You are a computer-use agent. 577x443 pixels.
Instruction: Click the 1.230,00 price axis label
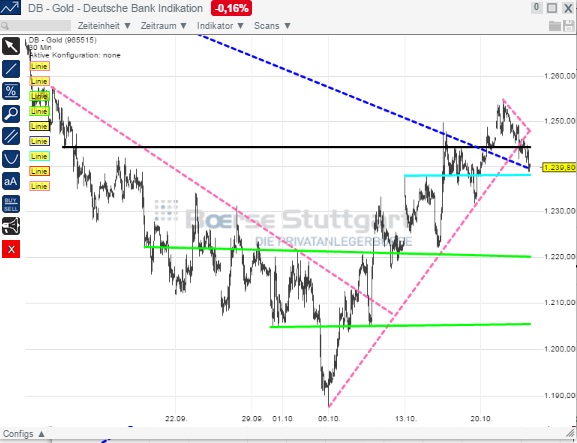(559, 211)
